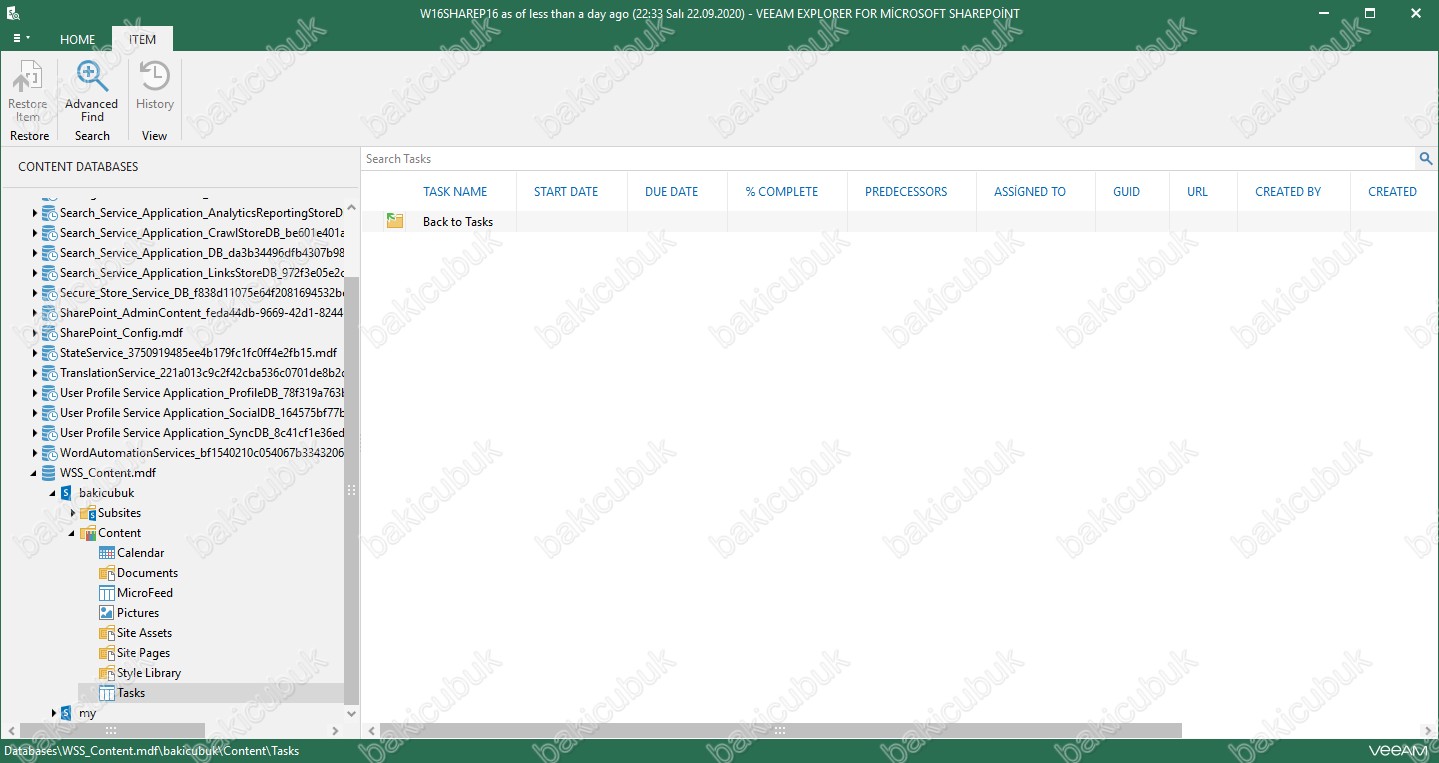Switch to the ITEM ribbon tab
The width and height of the screenshot is (1439, 763).
[142, 39]
